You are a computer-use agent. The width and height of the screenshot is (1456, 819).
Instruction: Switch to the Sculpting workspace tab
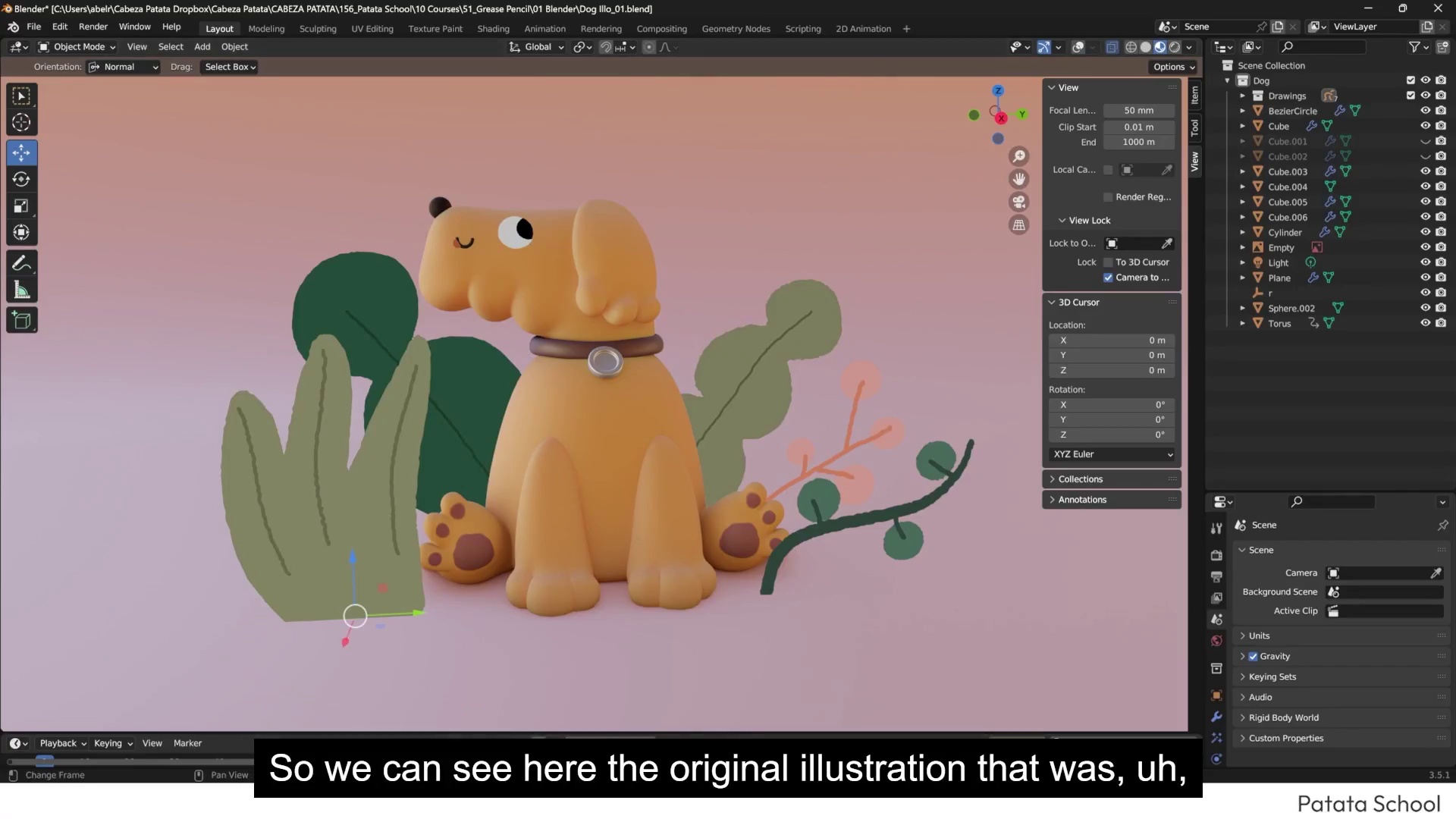pos(318,29)
